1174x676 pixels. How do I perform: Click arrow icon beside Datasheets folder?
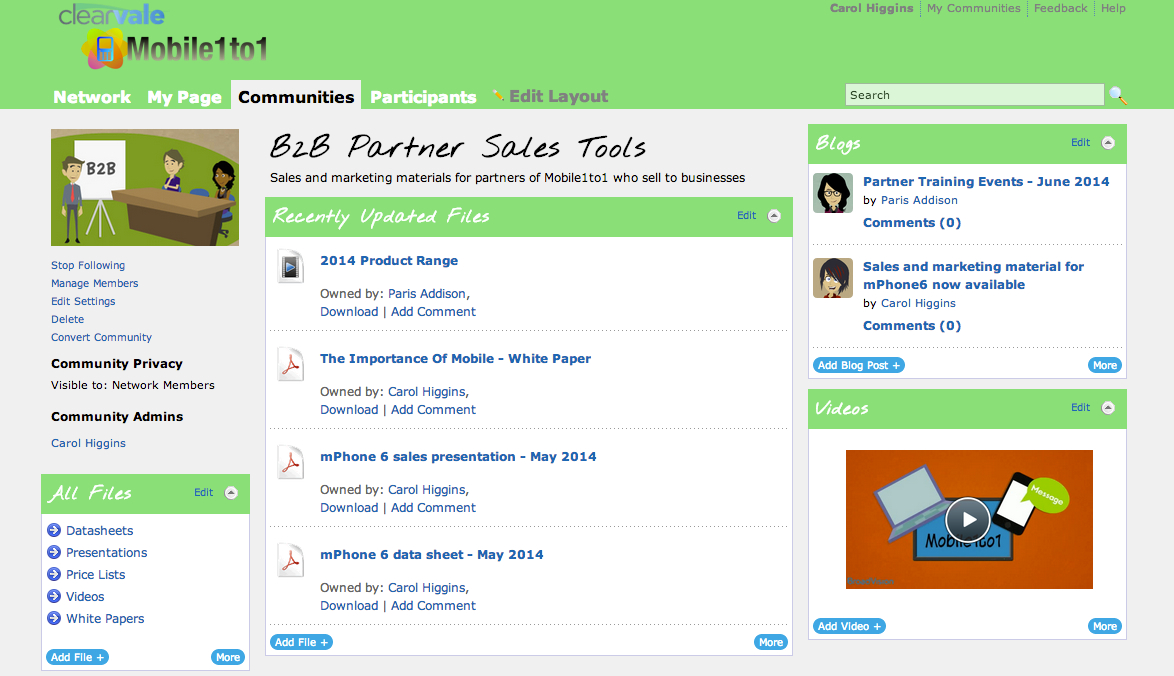pyautogui.click(x=54, y=530)
